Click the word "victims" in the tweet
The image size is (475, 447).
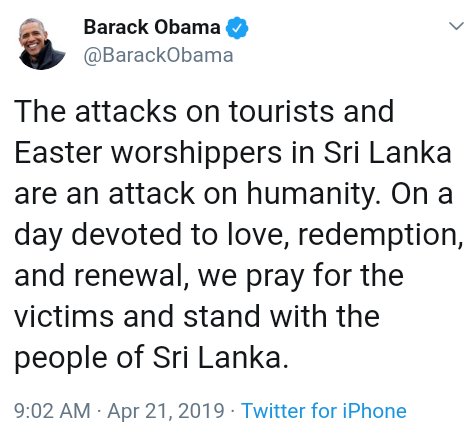coord(64,317)
